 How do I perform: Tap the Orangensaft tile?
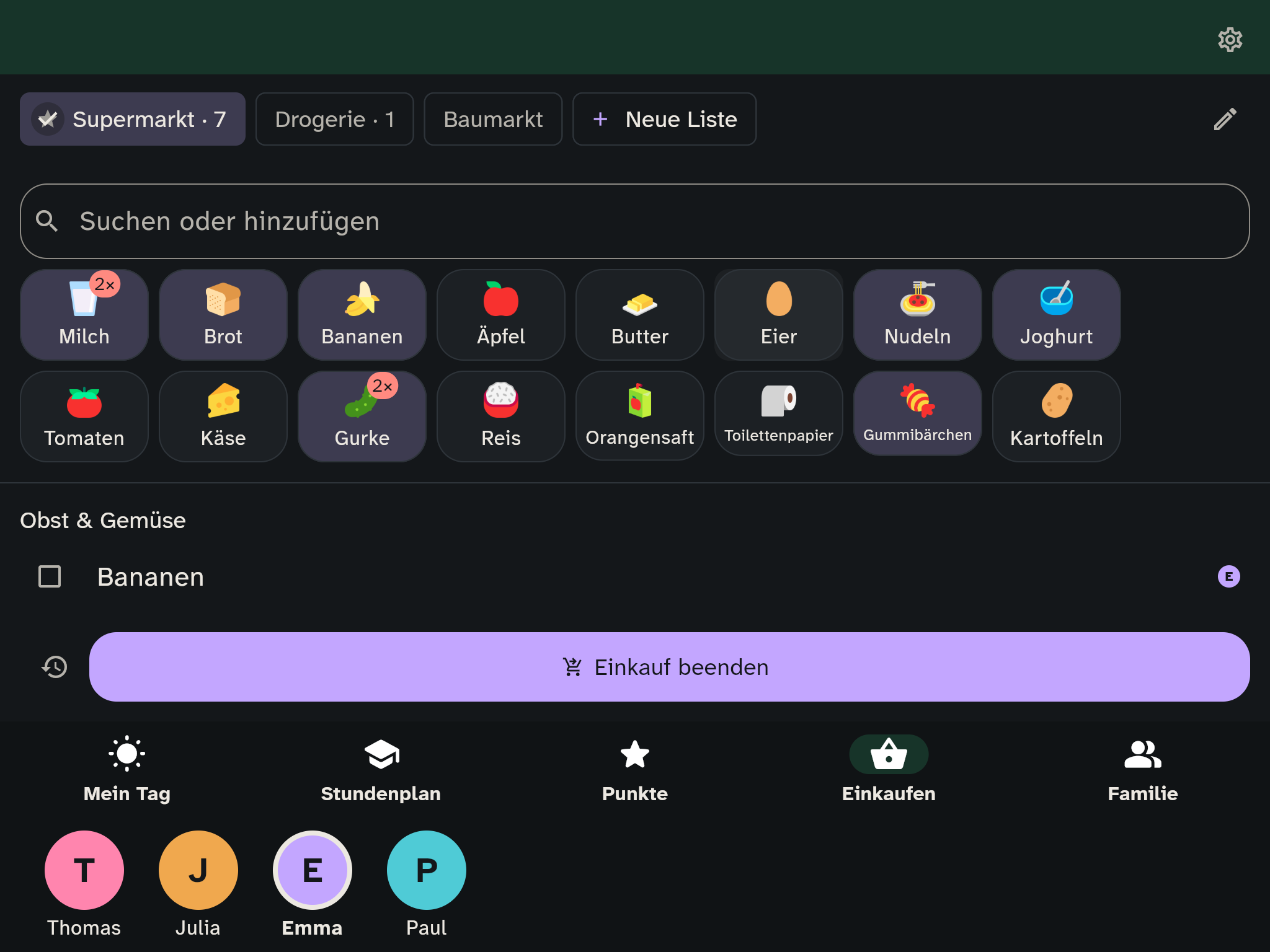(640, 416)
